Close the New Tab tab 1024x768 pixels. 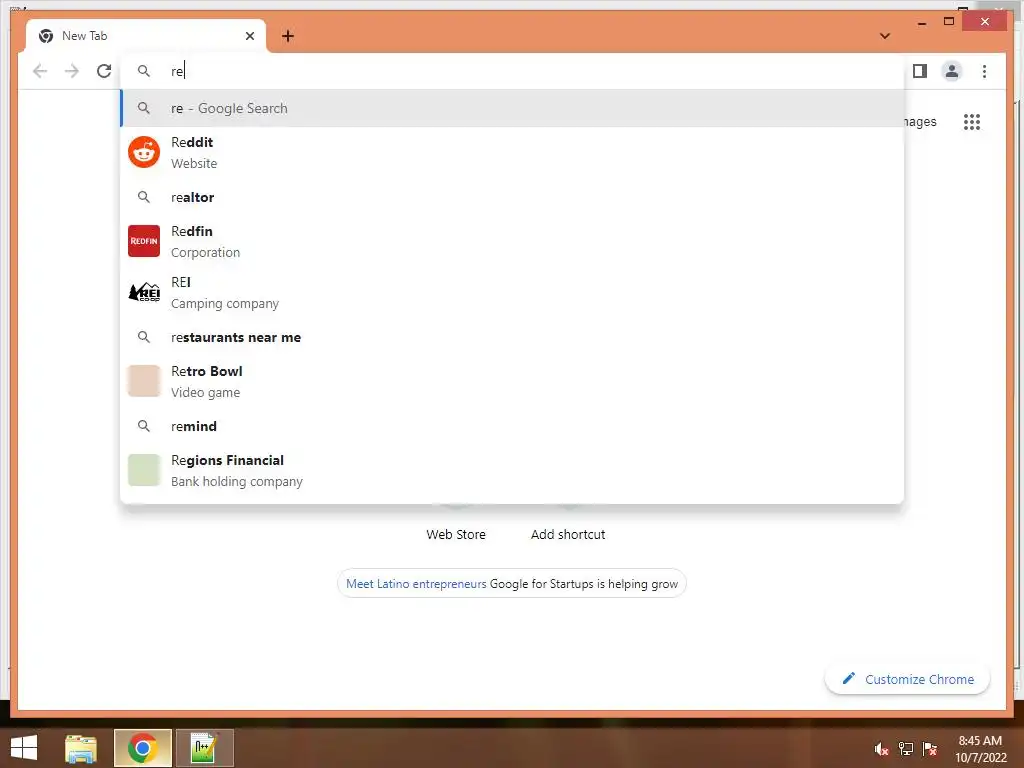coord(249,36)
